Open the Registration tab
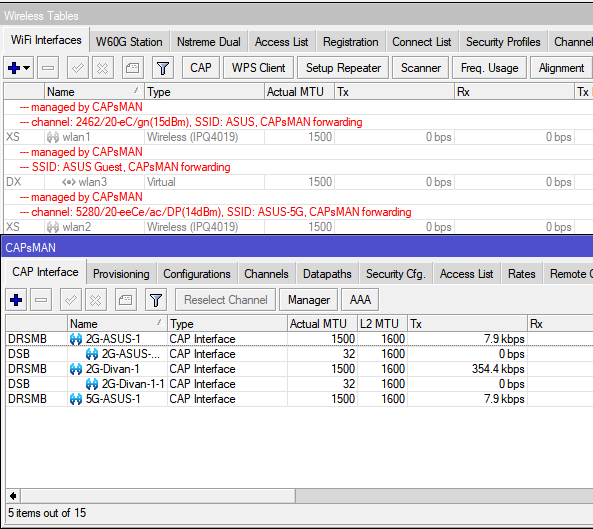This screenshot has width=593, height=529. pos(351,42)
